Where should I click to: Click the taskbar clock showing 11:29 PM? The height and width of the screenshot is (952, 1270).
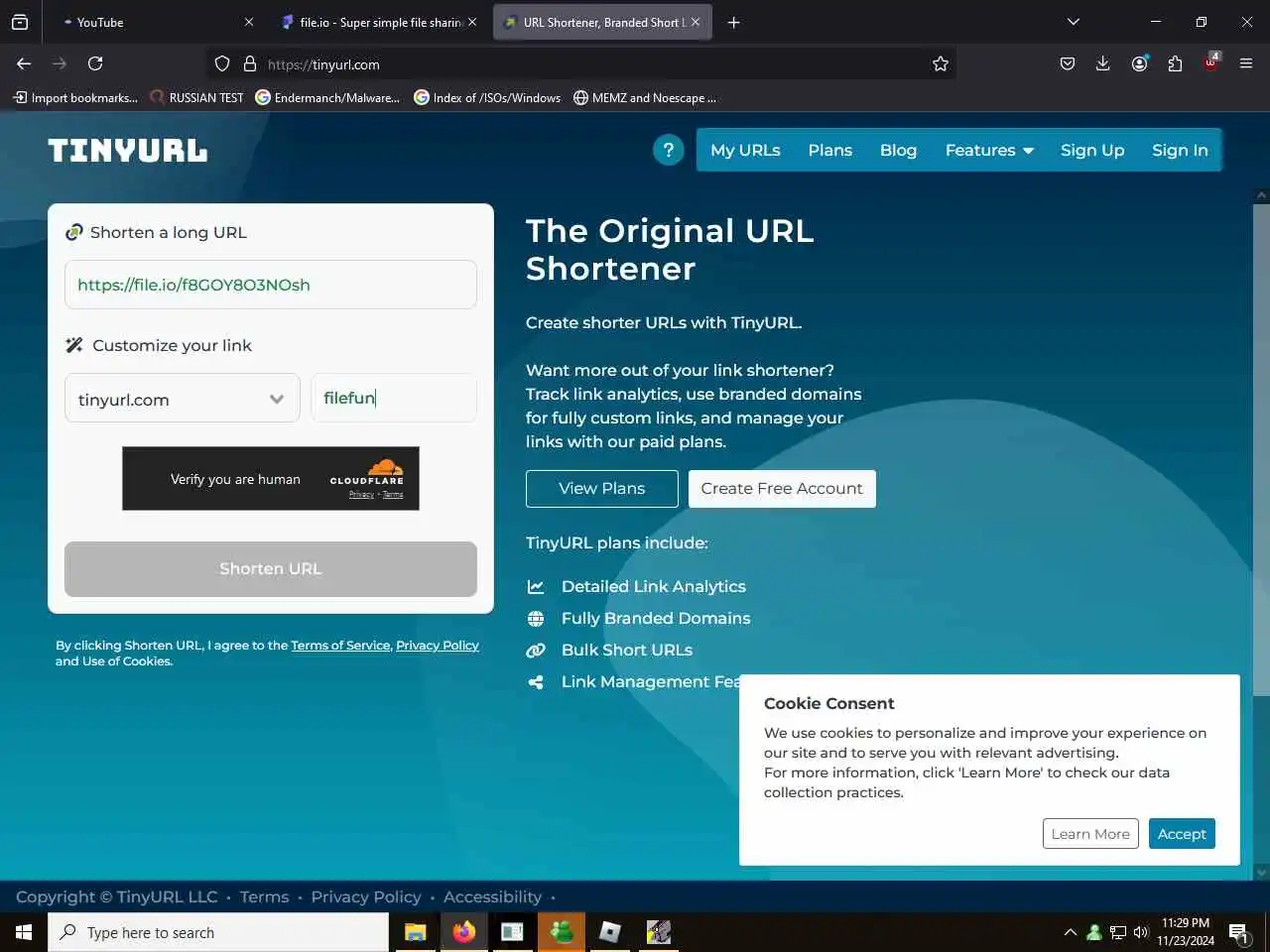click(1186, 932)
